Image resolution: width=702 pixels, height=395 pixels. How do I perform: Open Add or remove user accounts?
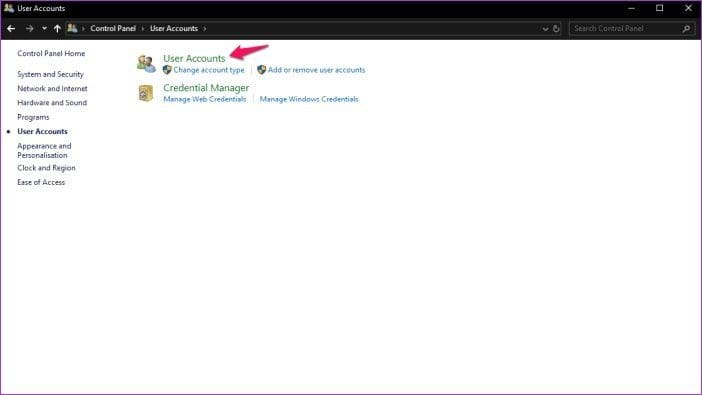click(x=317, y=70)
